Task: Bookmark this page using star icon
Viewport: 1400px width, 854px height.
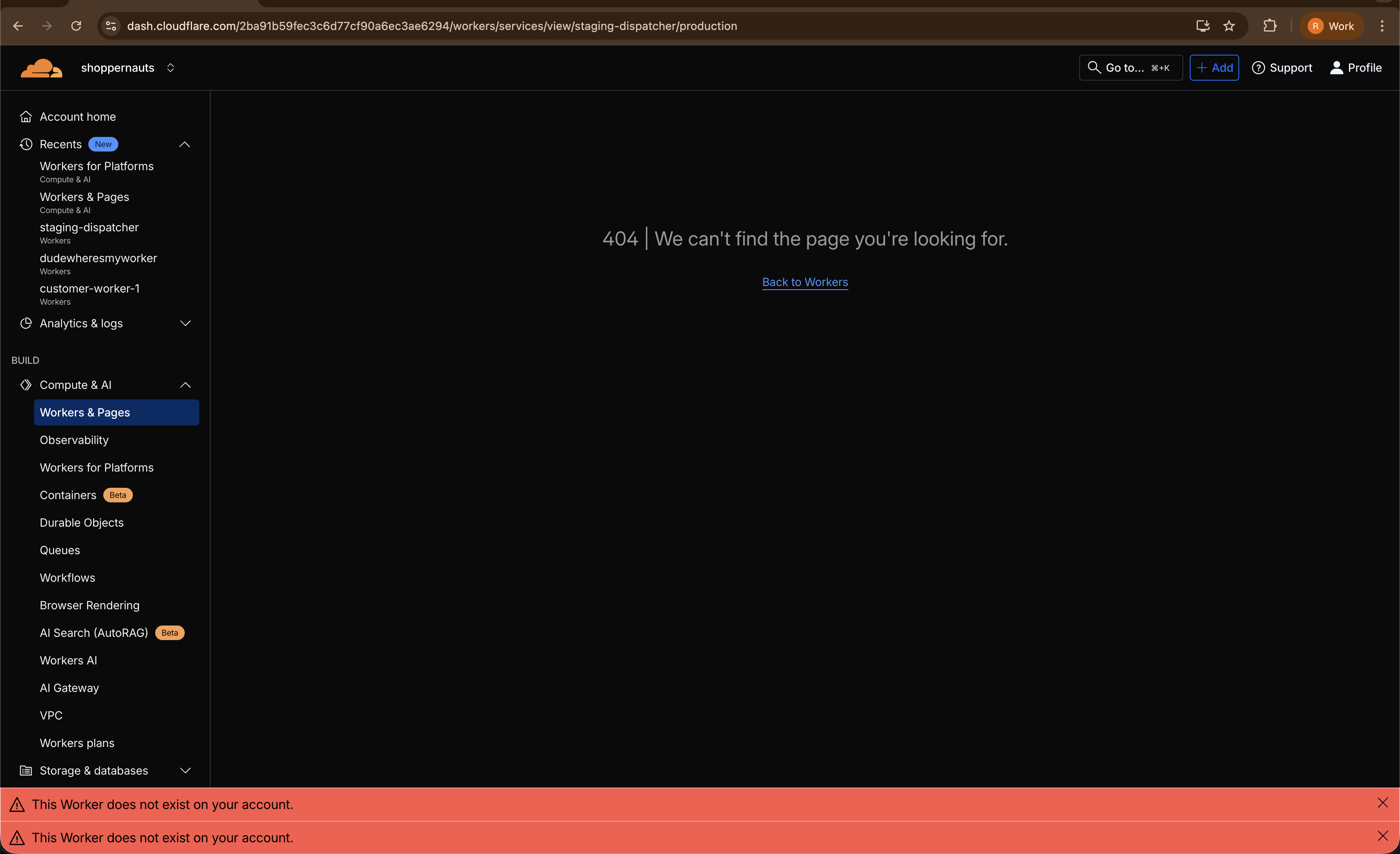Action: [x=1229, y=26]
